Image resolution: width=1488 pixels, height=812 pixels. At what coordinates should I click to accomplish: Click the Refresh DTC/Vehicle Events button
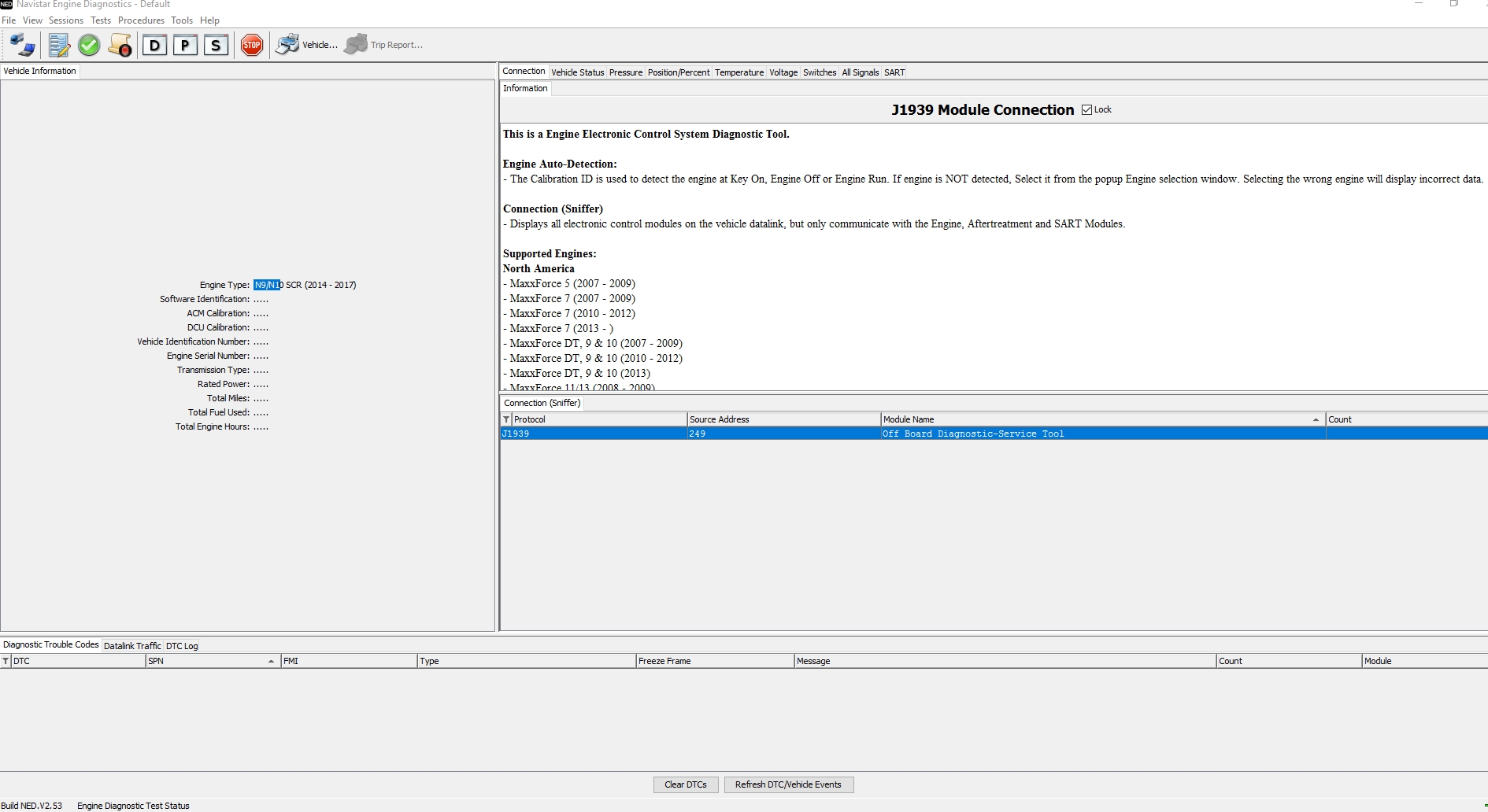click(x=788, y=784)
